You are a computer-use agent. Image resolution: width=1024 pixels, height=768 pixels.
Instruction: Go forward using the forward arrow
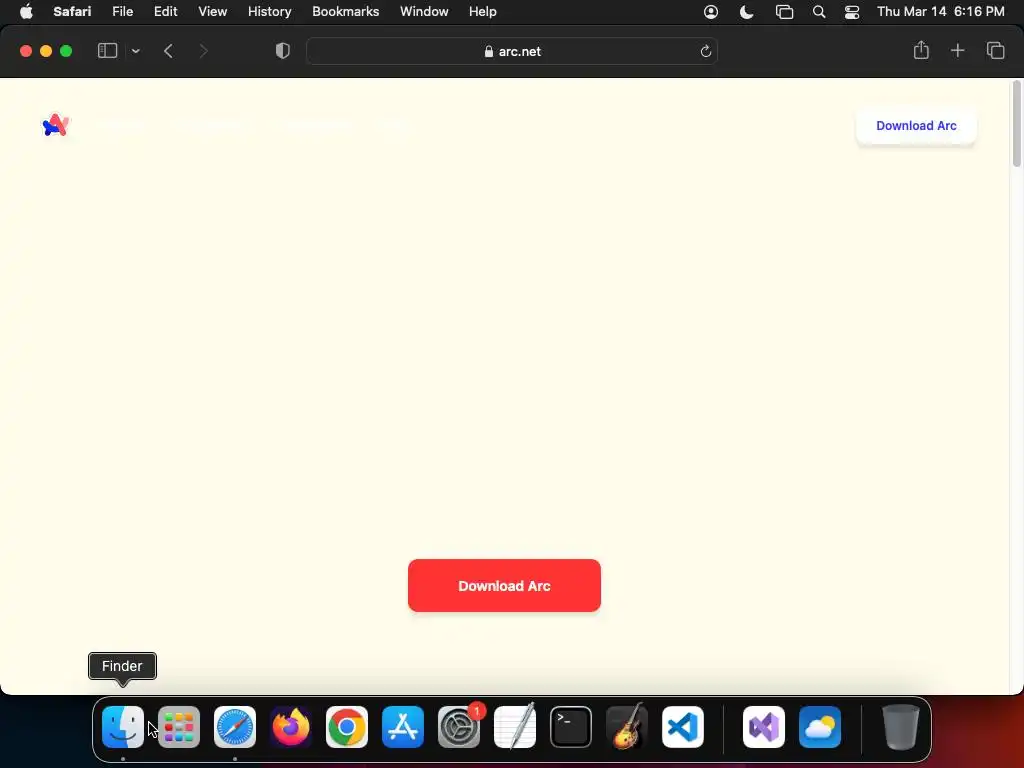(203, 51)
